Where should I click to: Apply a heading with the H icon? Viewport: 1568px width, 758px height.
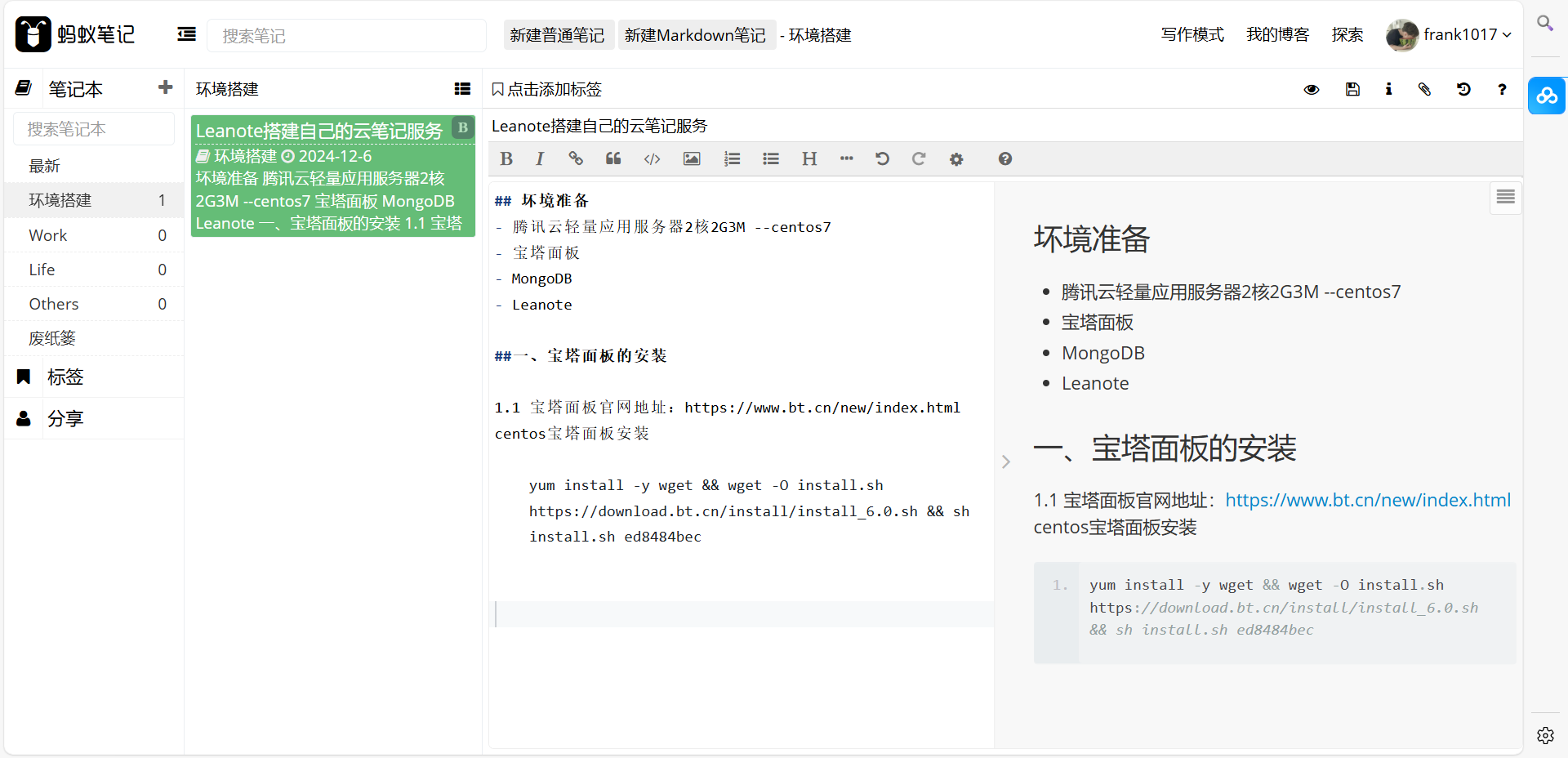[808, 158]
